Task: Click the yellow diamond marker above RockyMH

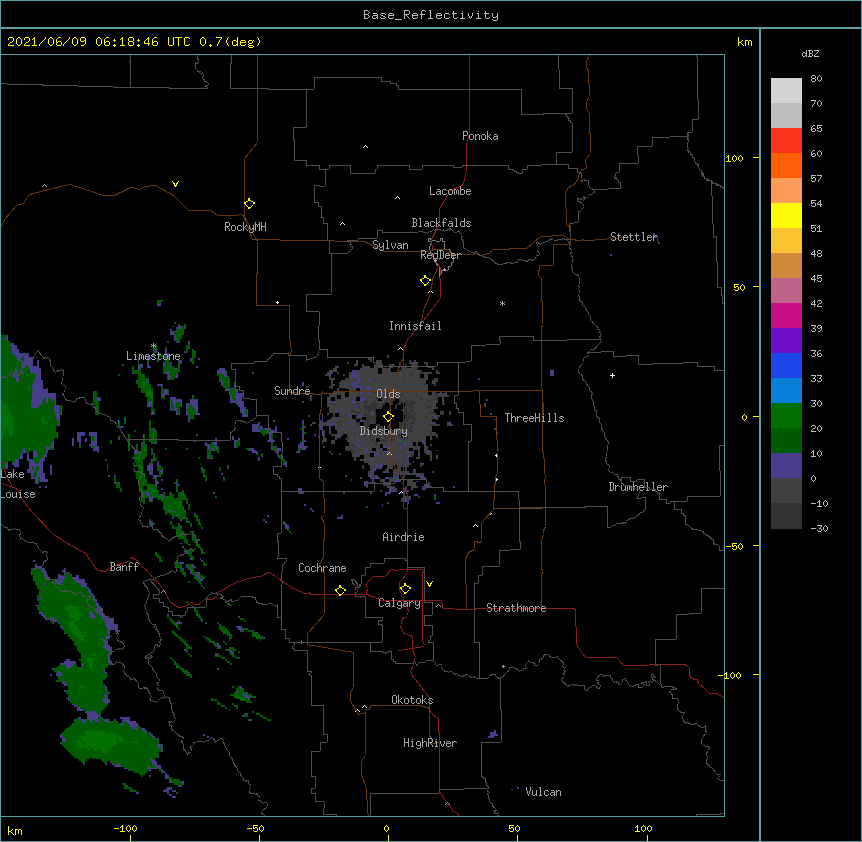Action: point(249,203)
